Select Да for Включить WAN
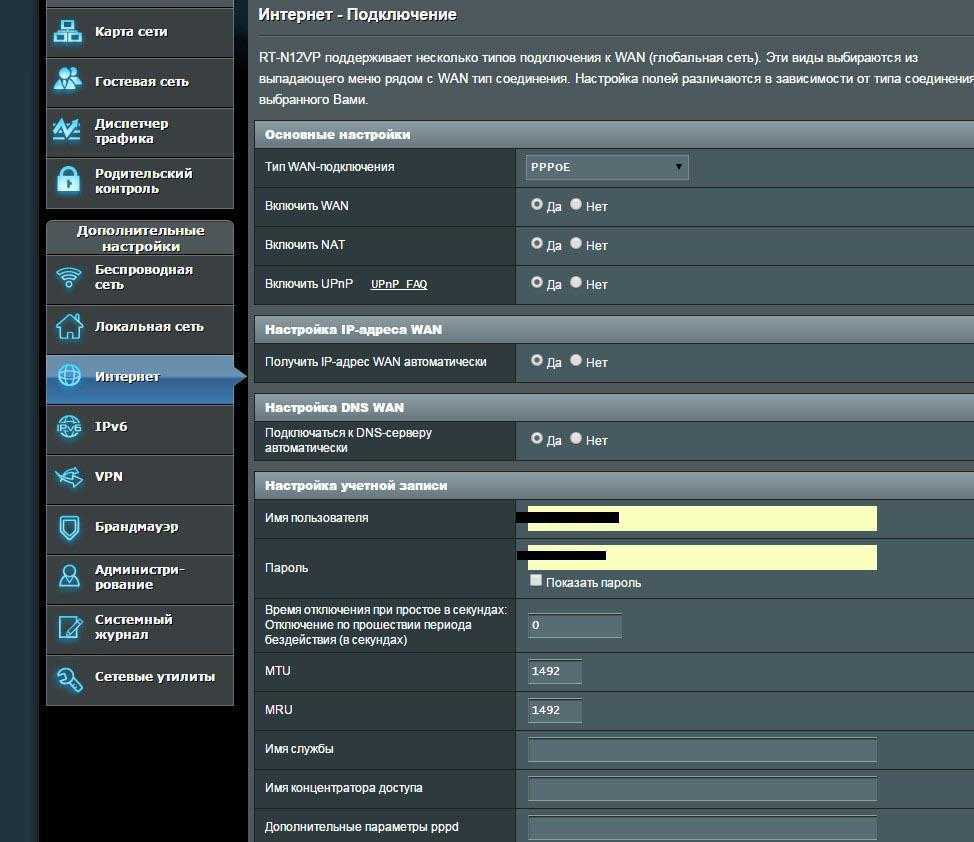 pos(537,204)
